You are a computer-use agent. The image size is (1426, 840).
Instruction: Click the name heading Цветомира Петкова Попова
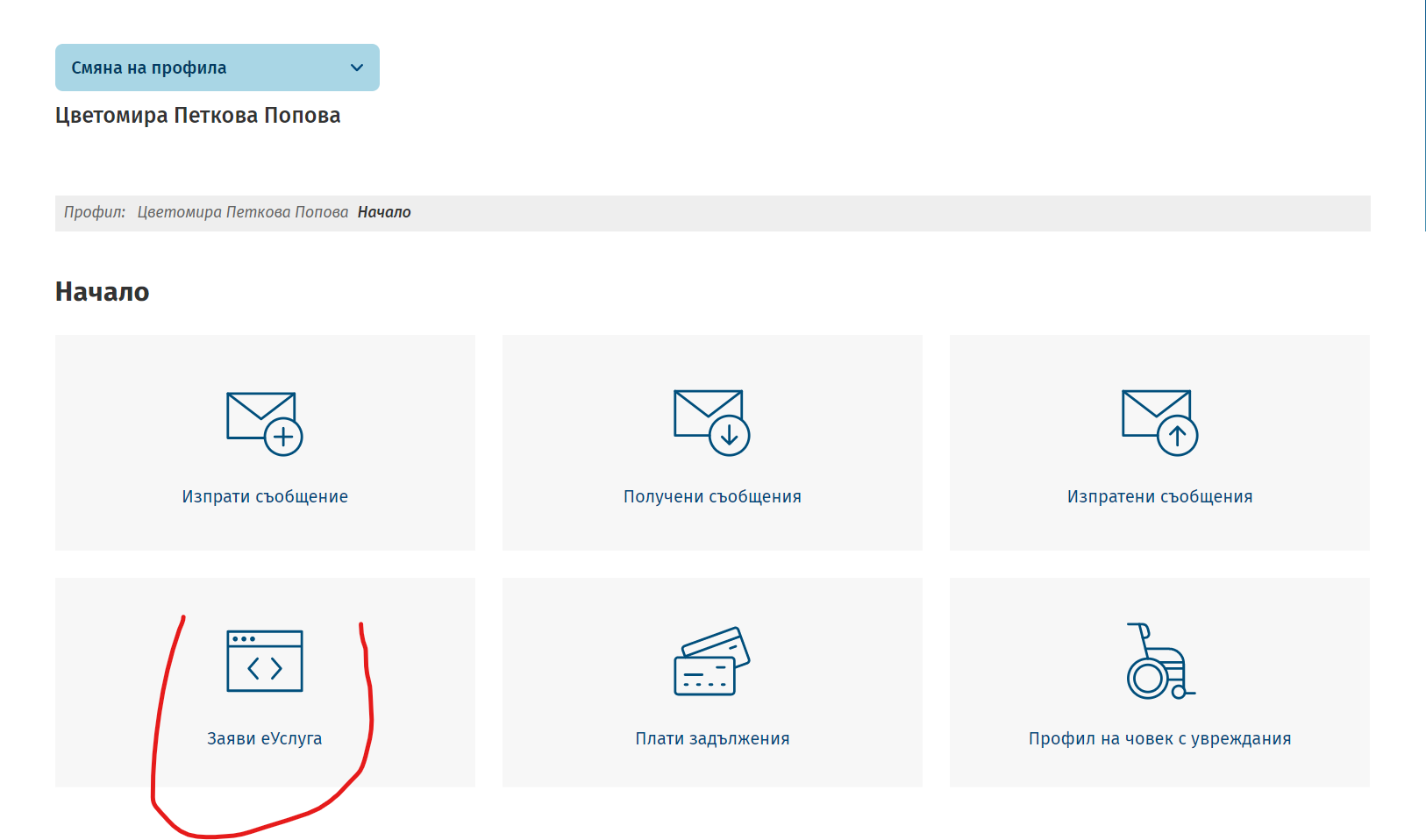tap(197, 116)
